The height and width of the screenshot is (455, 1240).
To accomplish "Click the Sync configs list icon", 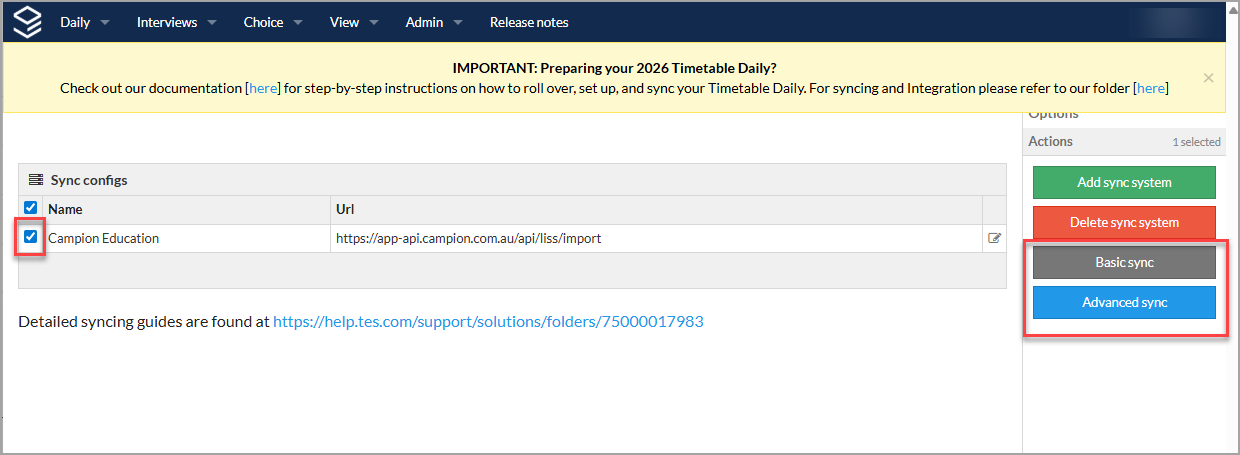I will pos(36,180).
